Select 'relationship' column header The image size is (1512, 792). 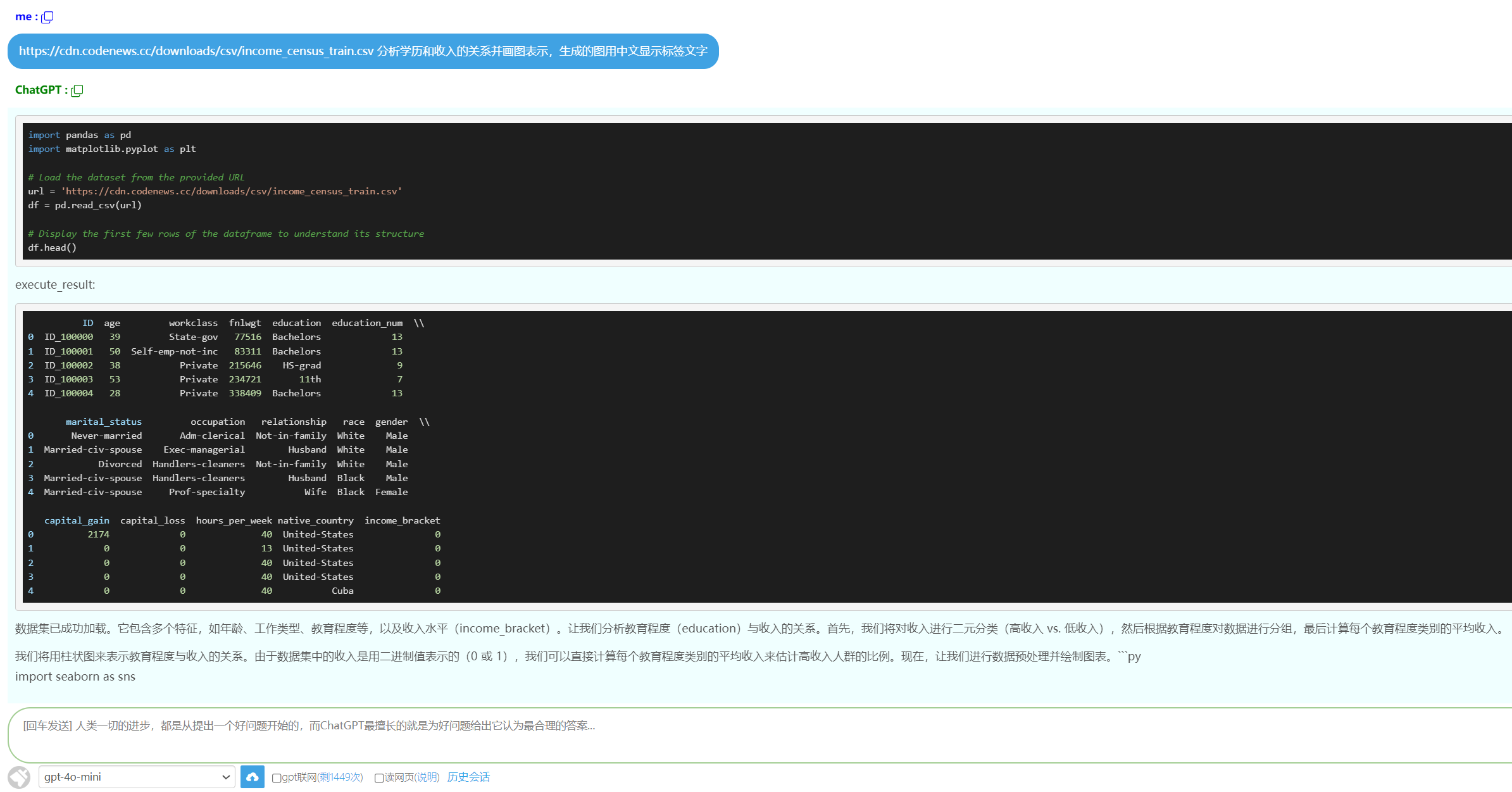[294, 422]
